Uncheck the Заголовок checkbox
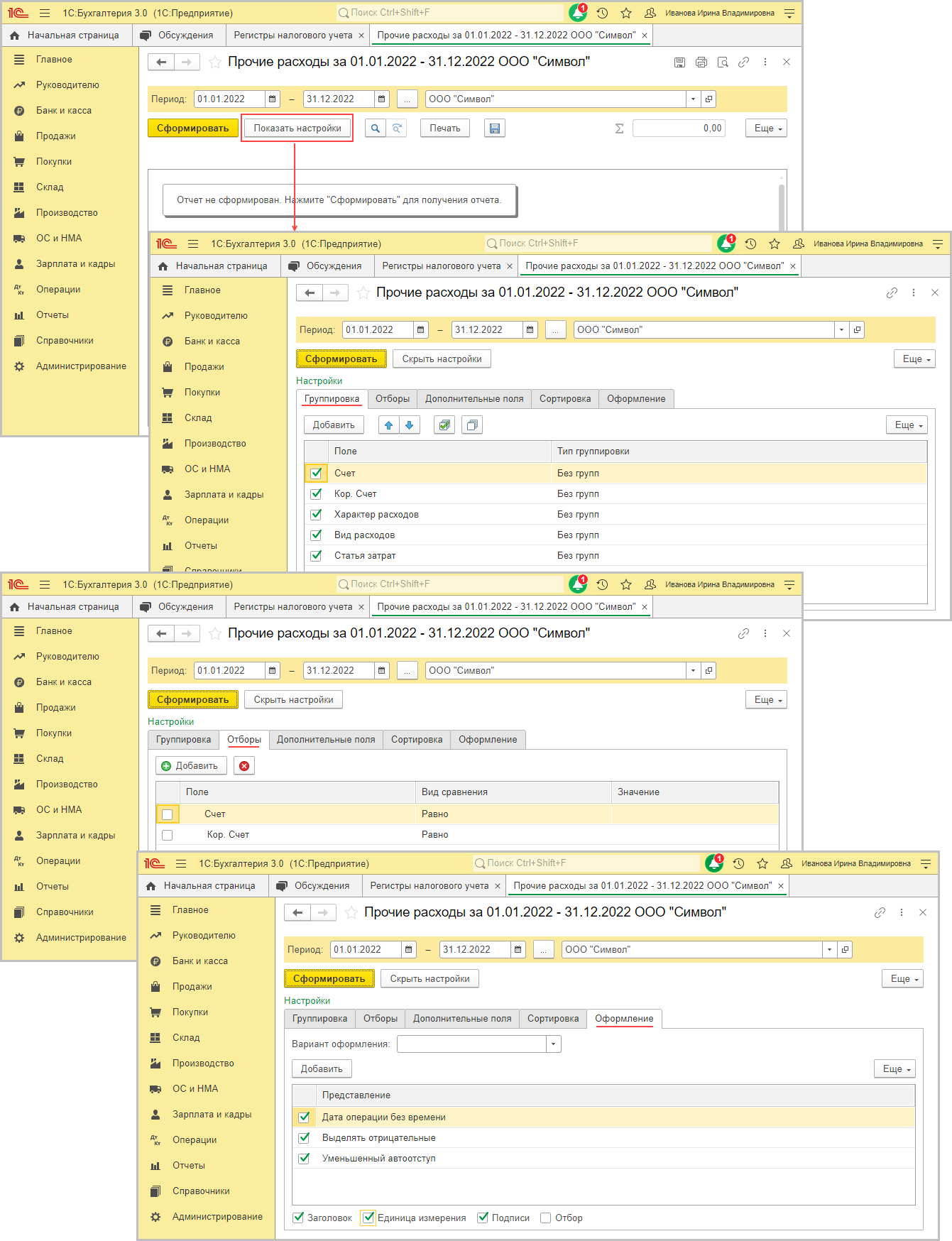This screenshot has width=952, height=1241. tap(299, 1218)
